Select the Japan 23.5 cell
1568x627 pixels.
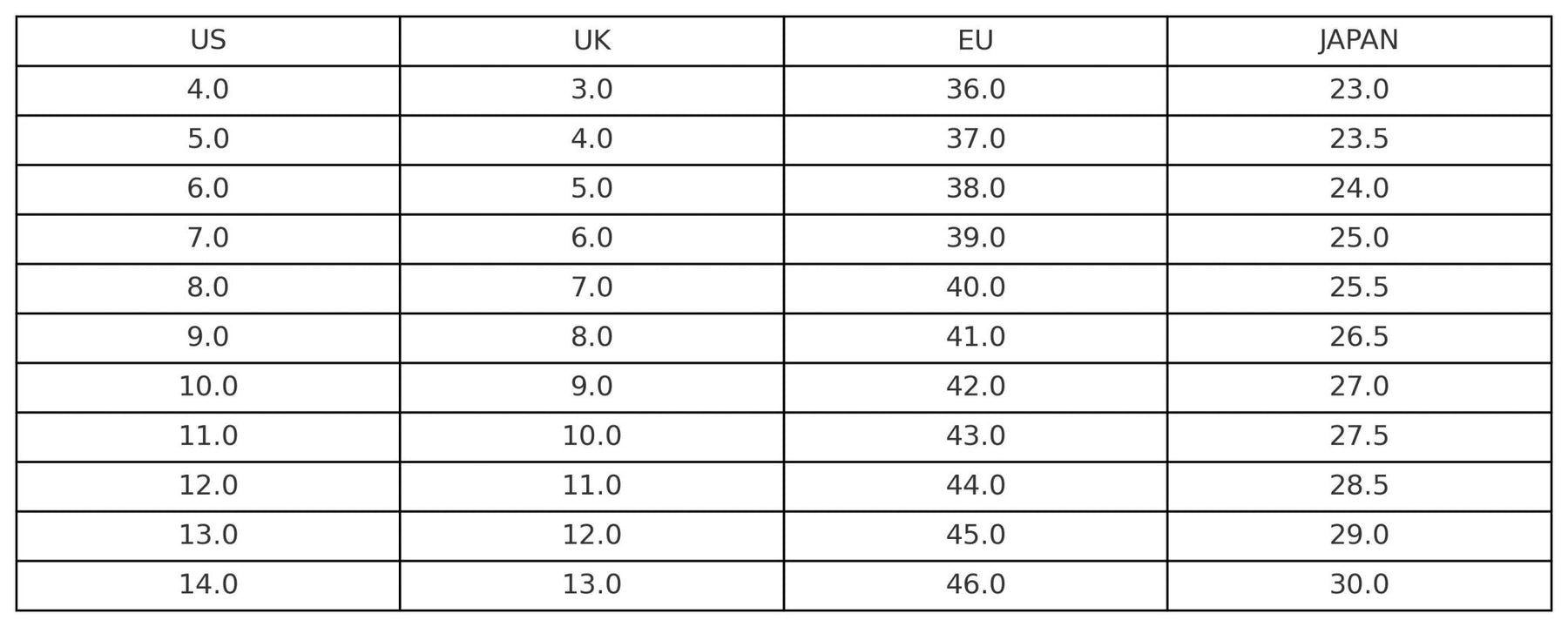1359,140
